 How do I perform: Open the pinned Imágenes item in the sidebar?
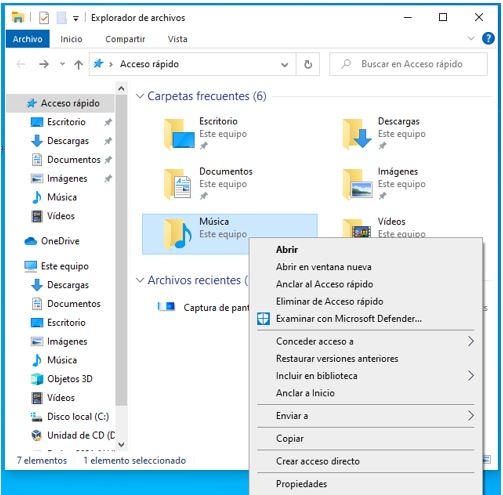tap(67, 179)
